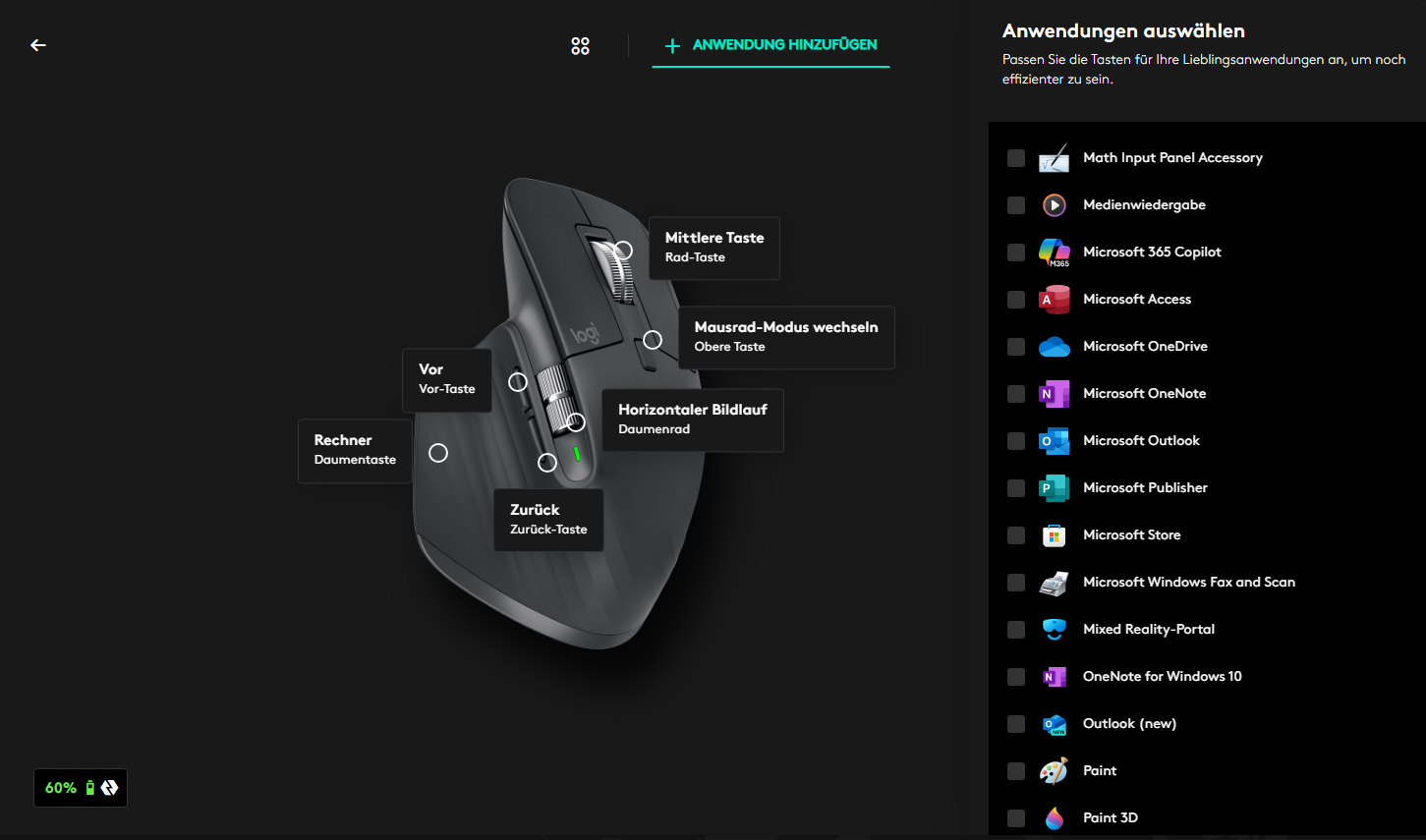1426x840 pixels.
Task: Go back using the left arrow
Action: click(x=38, y=45)
